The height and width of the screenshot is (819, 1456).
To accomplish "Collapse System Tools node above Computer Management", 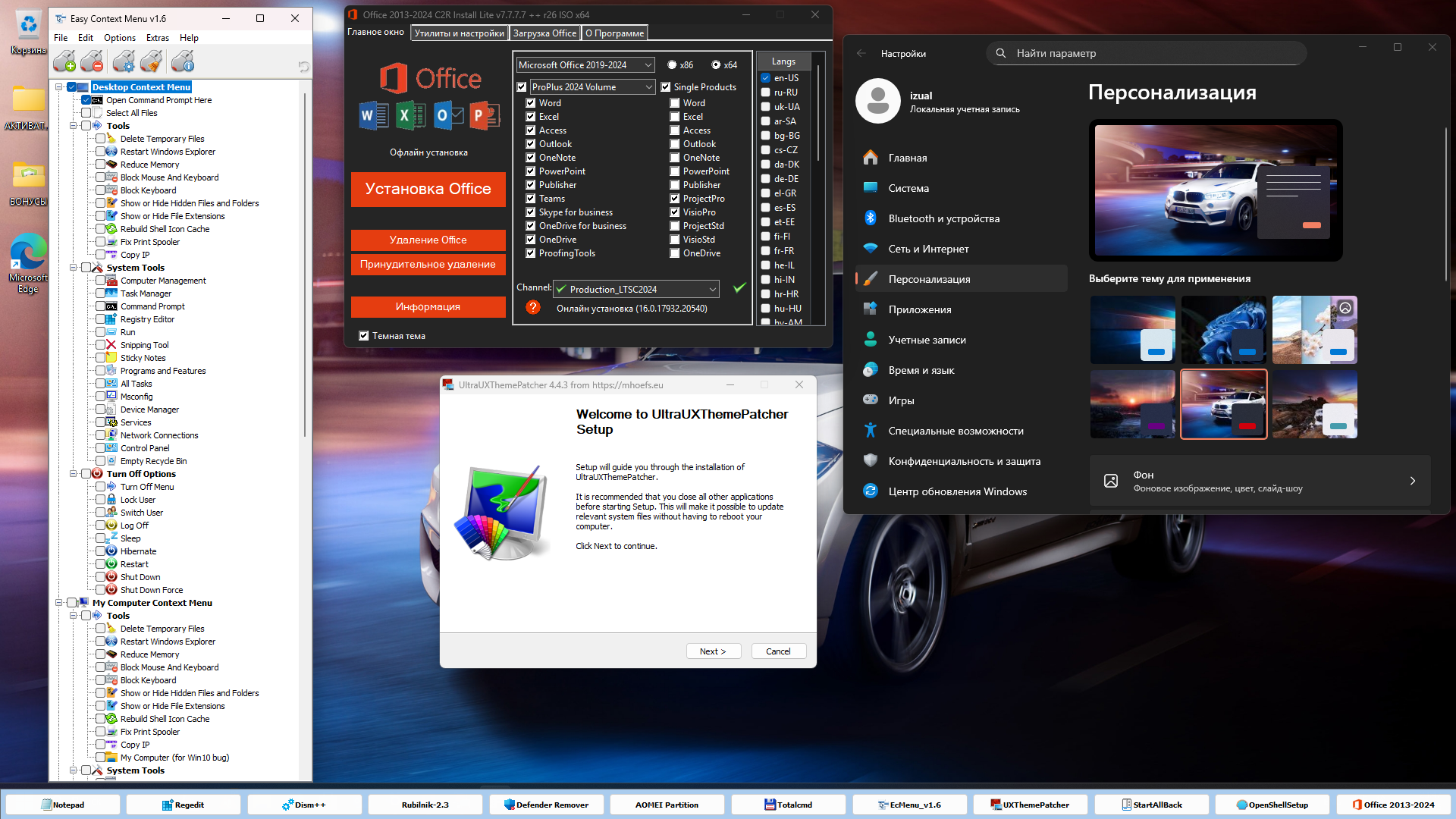I will click(74, 268).
